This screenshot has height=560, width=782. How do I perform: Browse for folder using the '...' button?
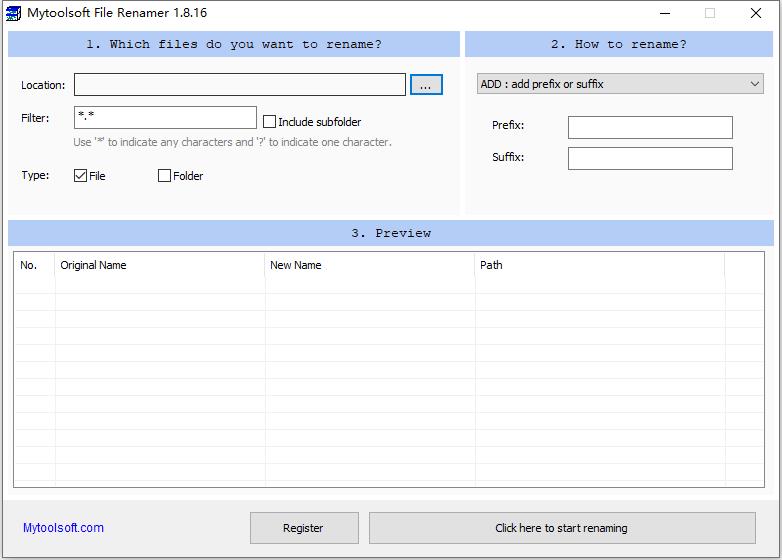pyautogui.click(x=426, y=85)
